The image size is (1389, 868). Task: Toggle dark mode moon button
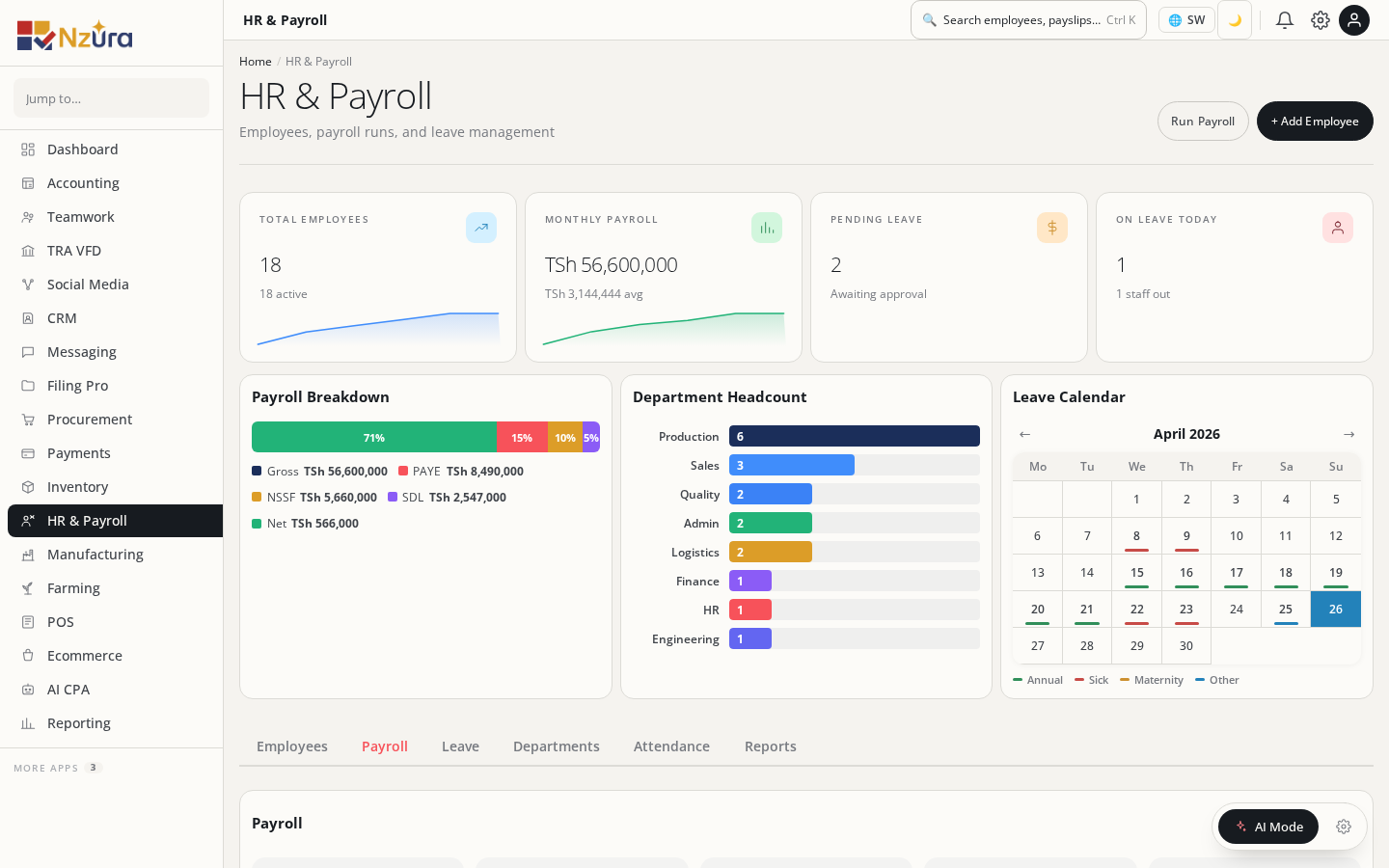coord(1235,20)
